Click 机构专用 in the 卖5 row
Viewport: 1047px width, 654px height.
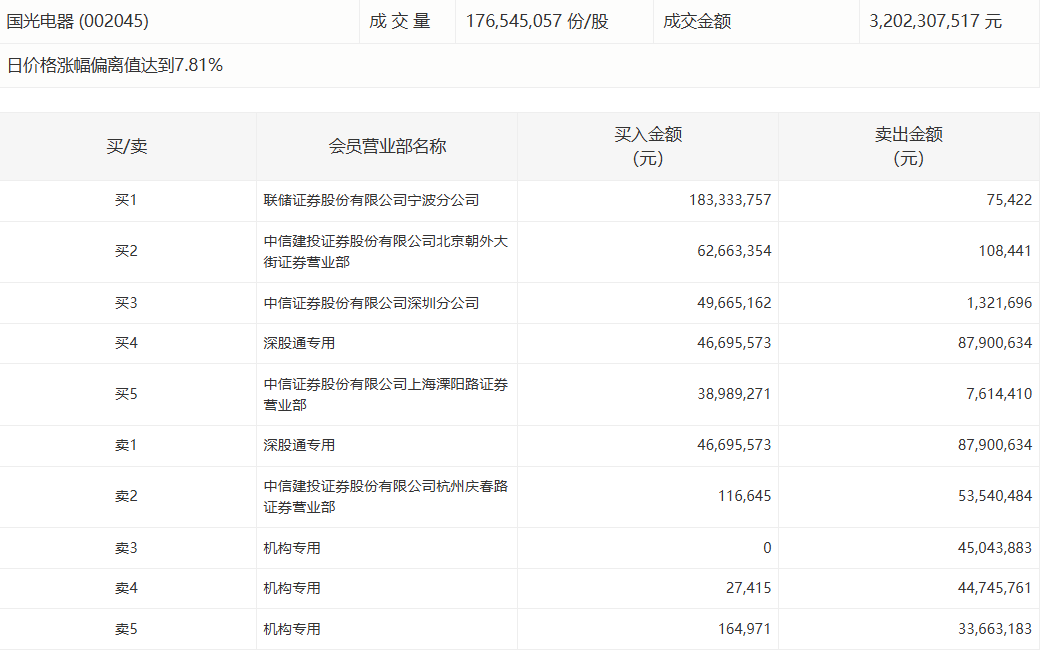click(292, 629)
